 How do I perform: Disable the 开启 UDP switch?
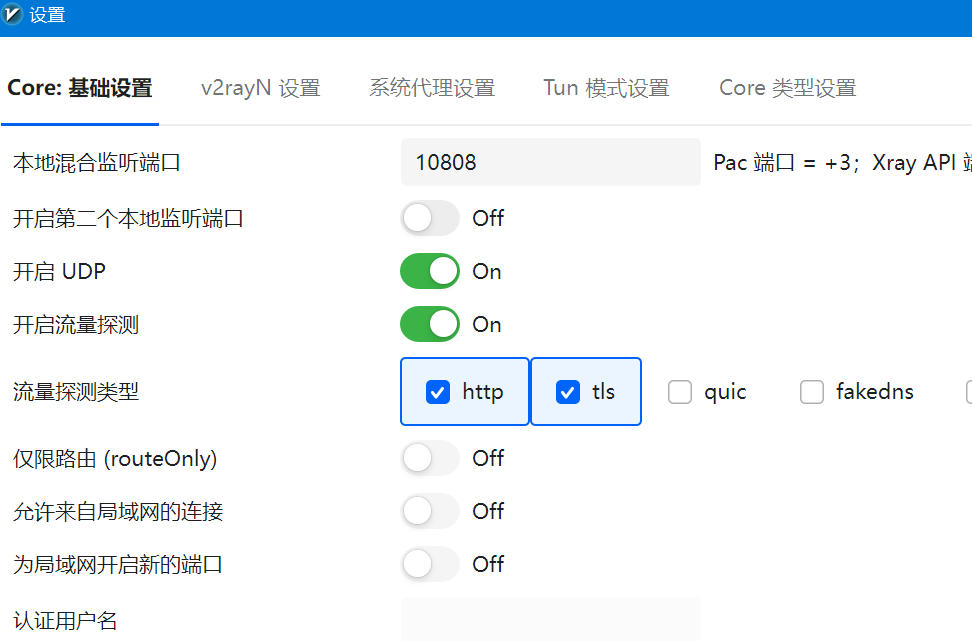click(430, 271)
